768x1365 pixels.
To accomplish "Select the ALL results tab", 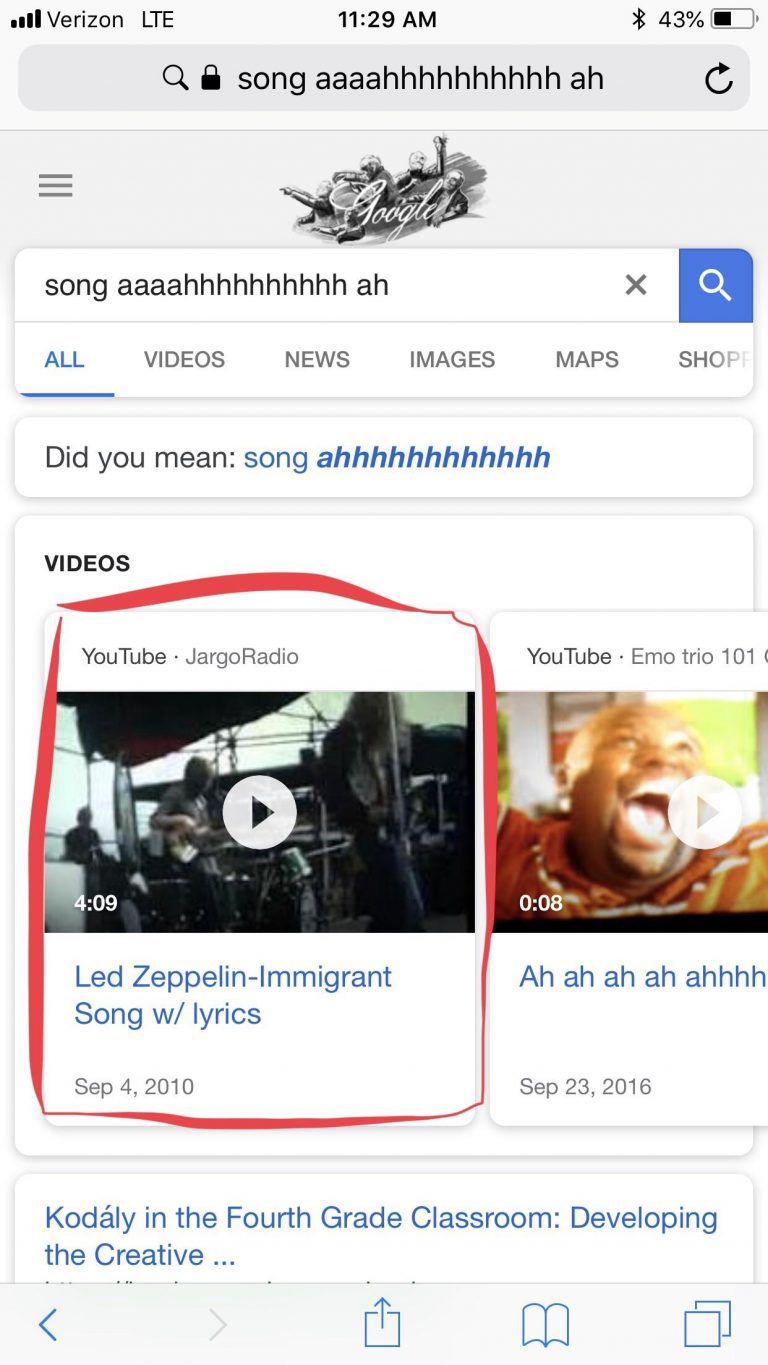I will pyautogui.click(x=64, y=360).
